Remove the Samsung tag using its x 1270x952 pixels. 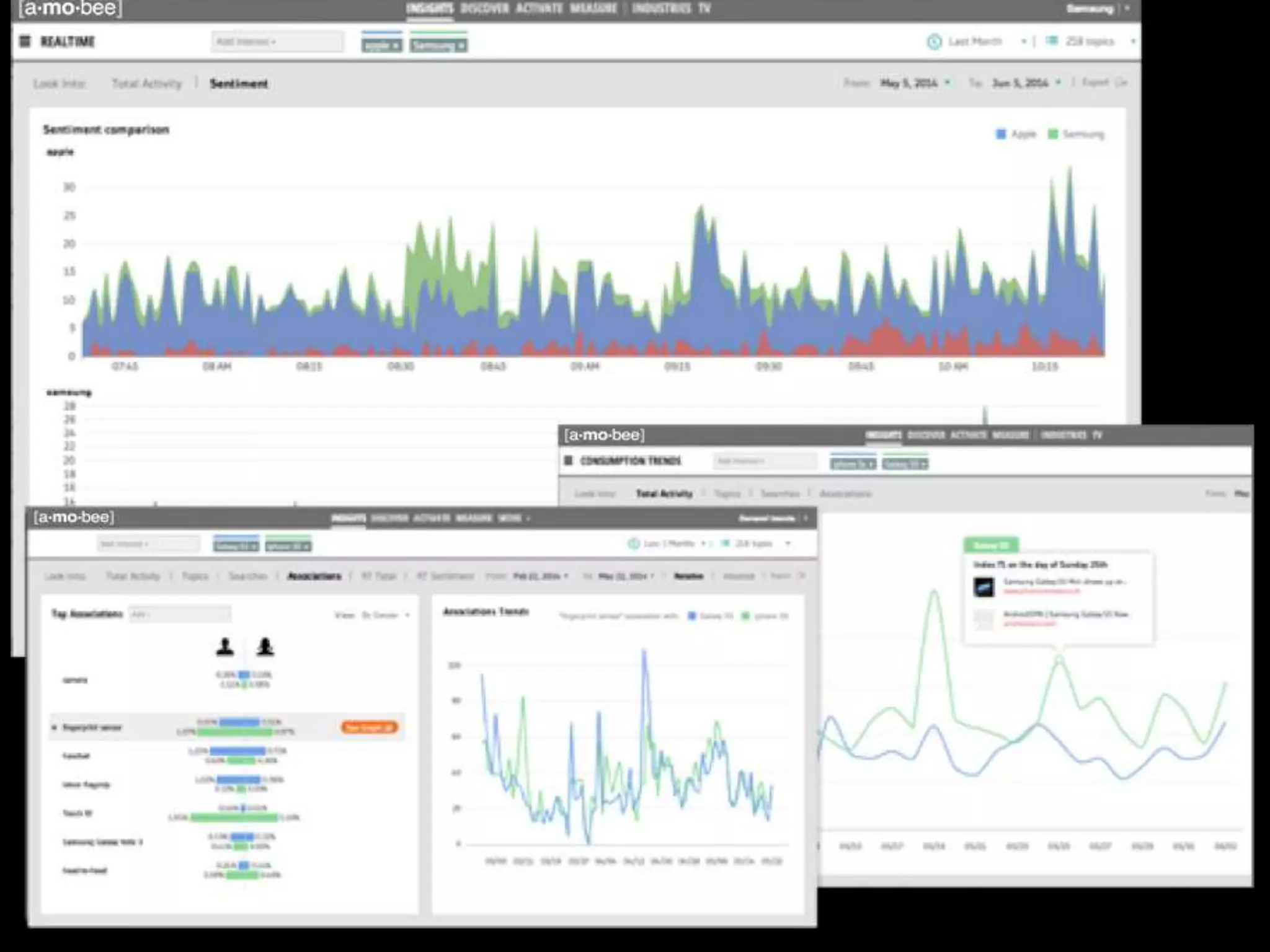point(461,46)
